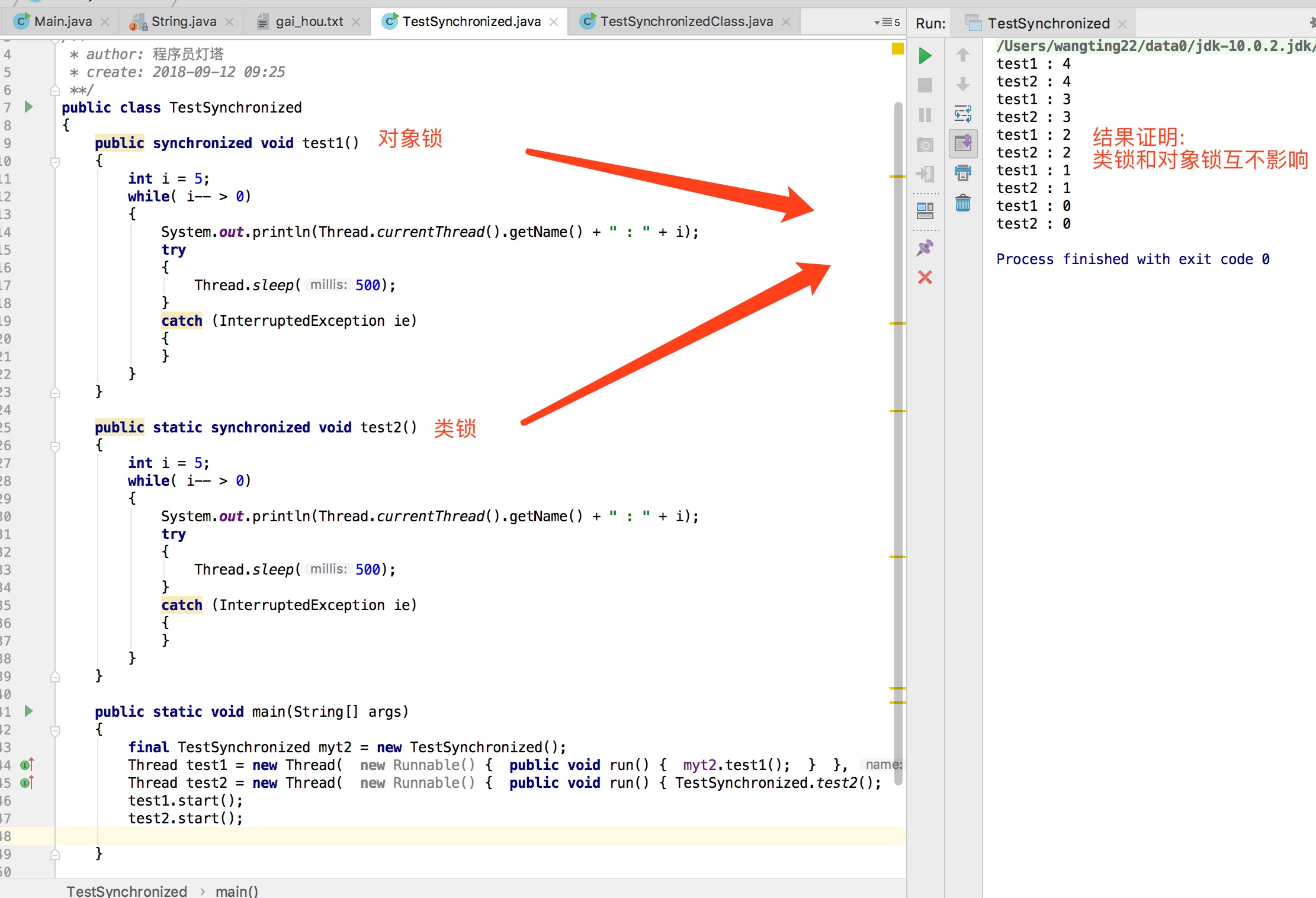
Task: Run class using gutter arrow beside TestSynchronized
Action: tap(28, 107)
